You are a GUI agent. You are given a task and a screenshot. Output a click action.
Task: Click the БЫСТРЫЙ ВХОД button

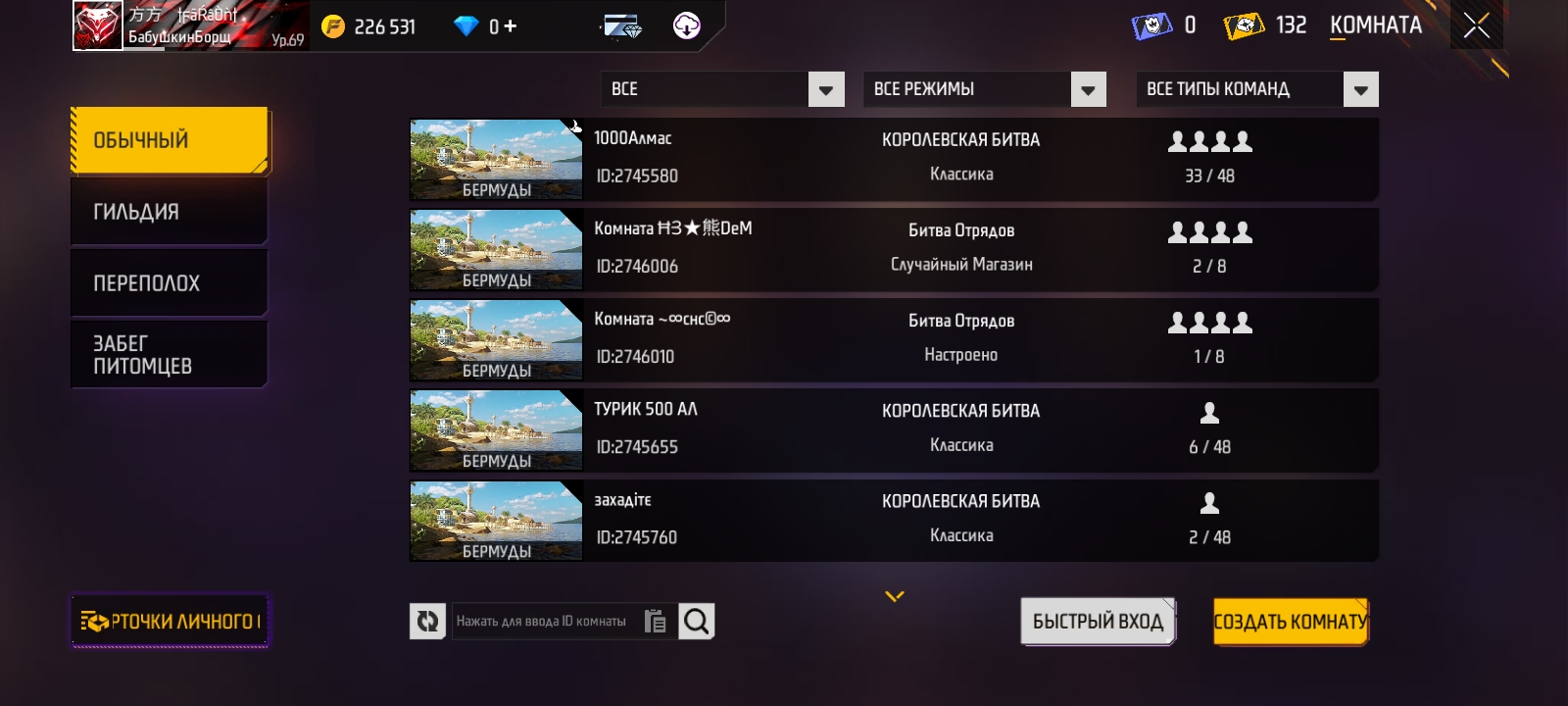pyautogui.click(x=1098, y=622)
